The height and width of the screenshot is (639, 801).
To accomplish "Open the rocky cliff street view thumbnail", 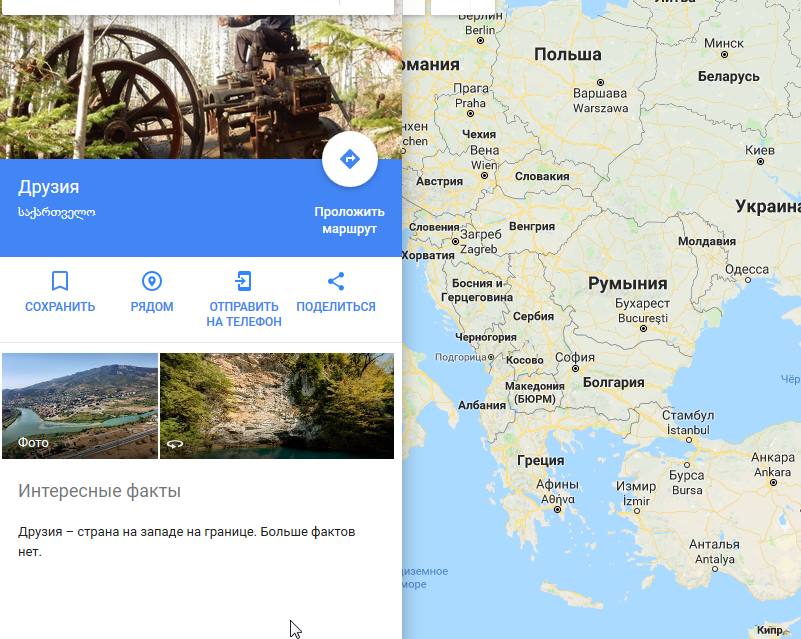I will [277, 406].
